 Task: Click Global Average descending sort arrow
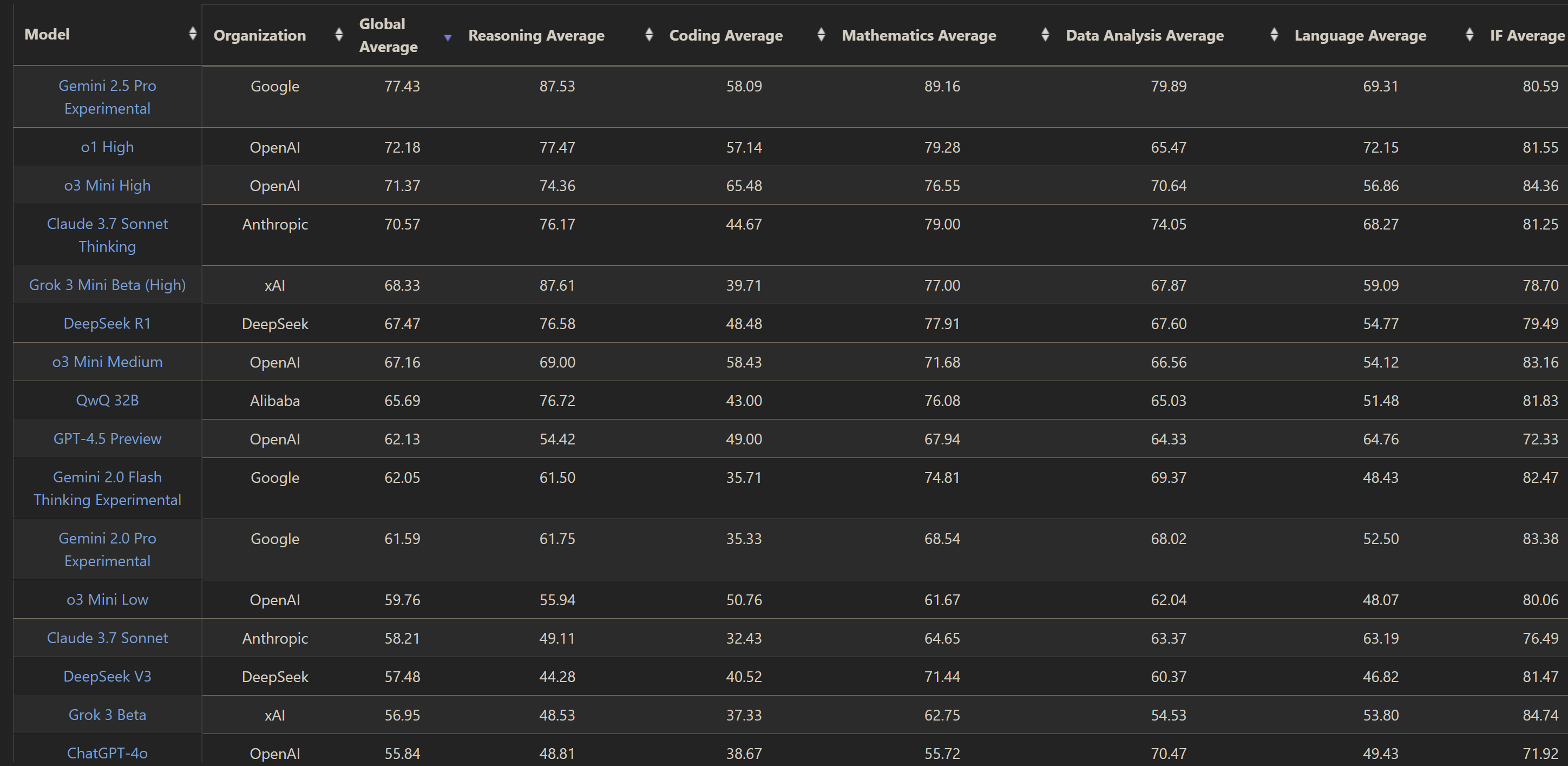[x=448, y=38]
